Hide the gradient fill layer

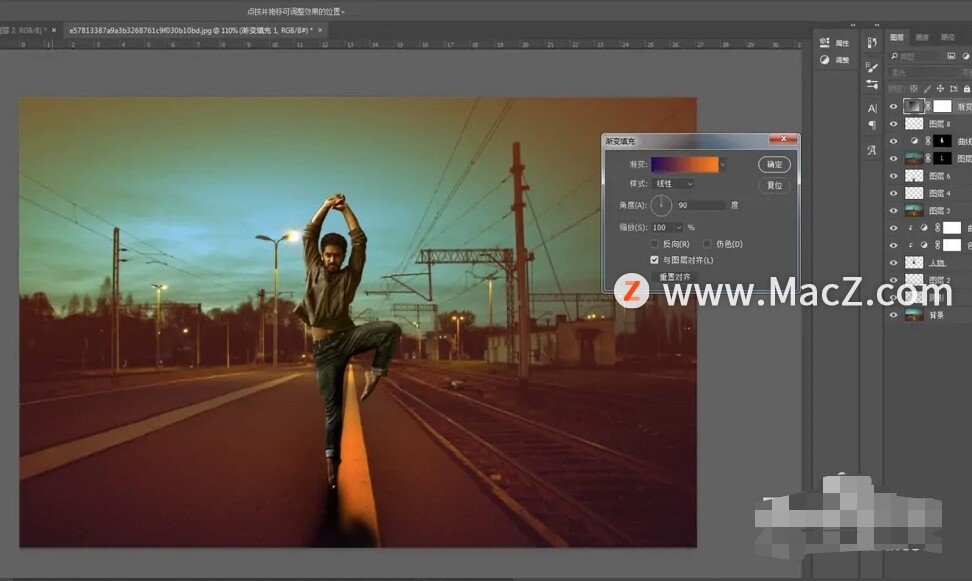click(x=893, y=107)
